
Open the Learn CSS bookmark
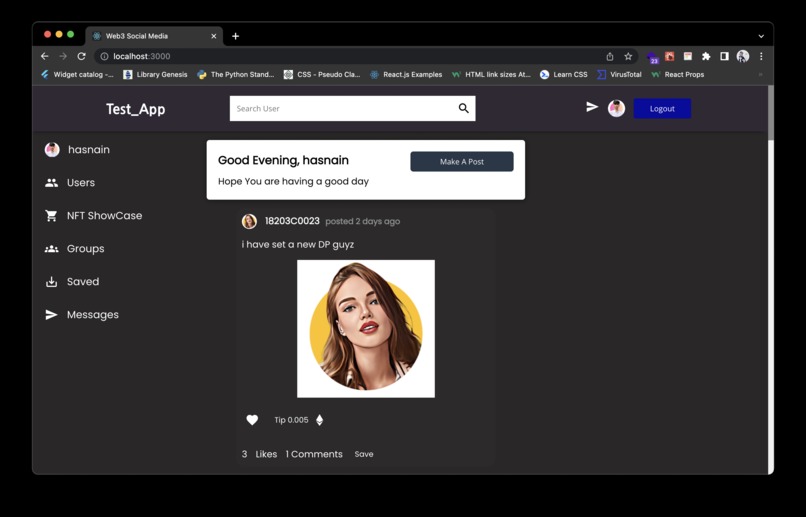coord(563,75)
